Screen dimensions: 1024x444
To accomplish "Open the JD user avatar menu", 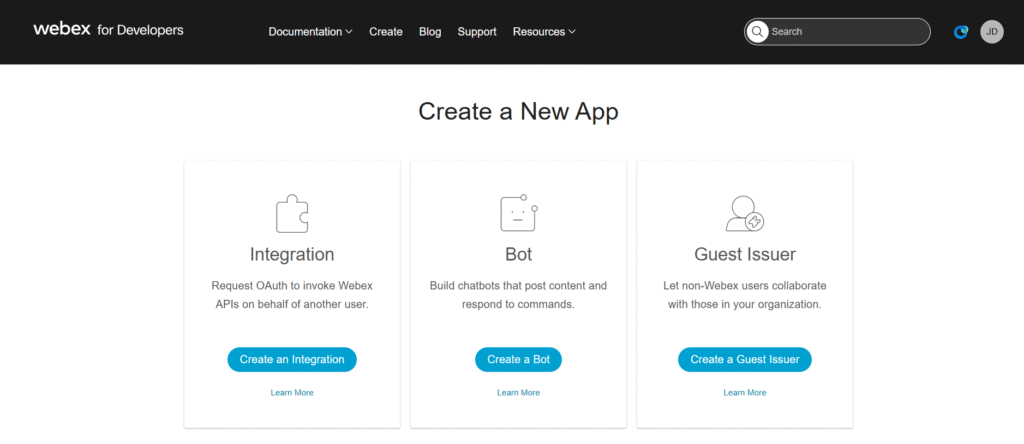I will [x=991, y=31].
